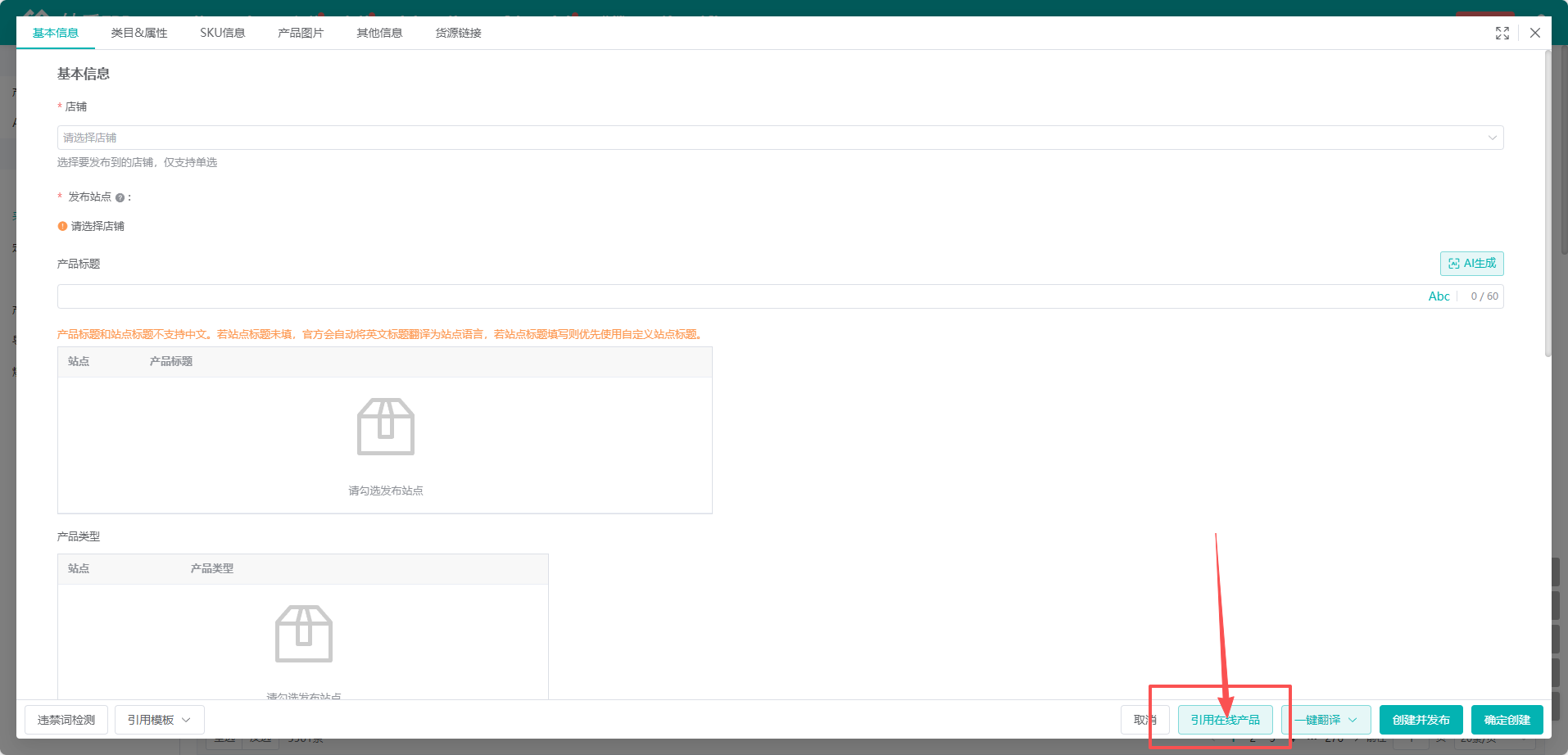Screen dimensions: 1568x755
Task: Switch to the SKU信息 tab
Action: [223, 33]
